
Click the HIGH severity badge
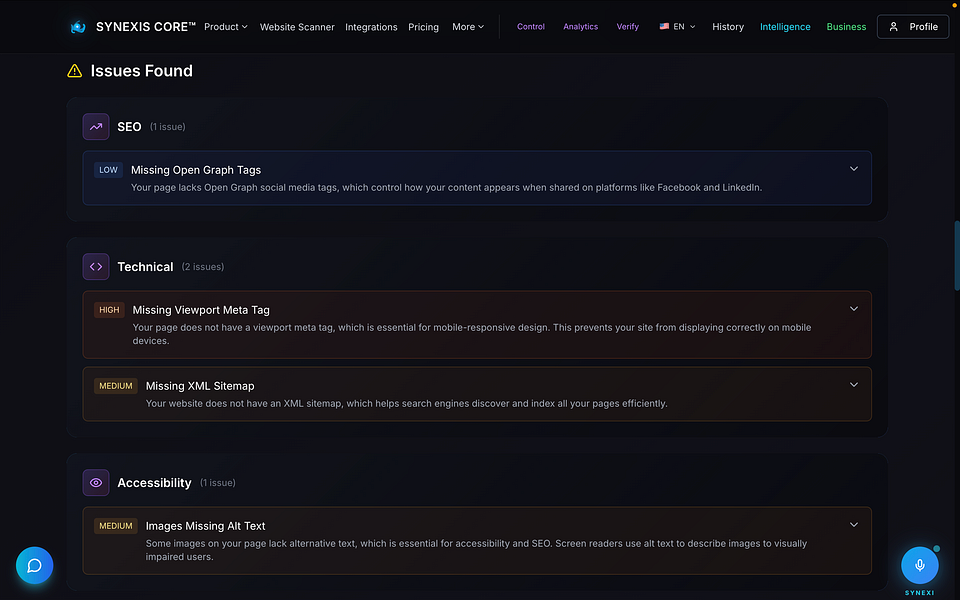pos(109,310)
